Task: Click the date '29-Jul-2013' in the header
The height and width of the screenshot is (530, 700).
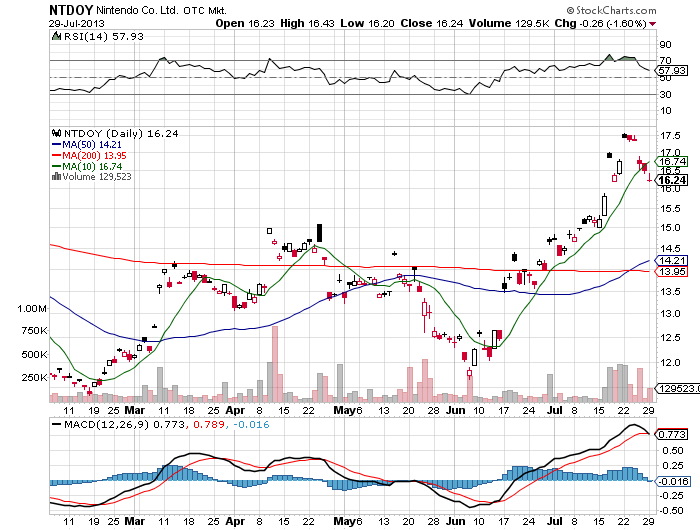Action: (x=77, y=23)
